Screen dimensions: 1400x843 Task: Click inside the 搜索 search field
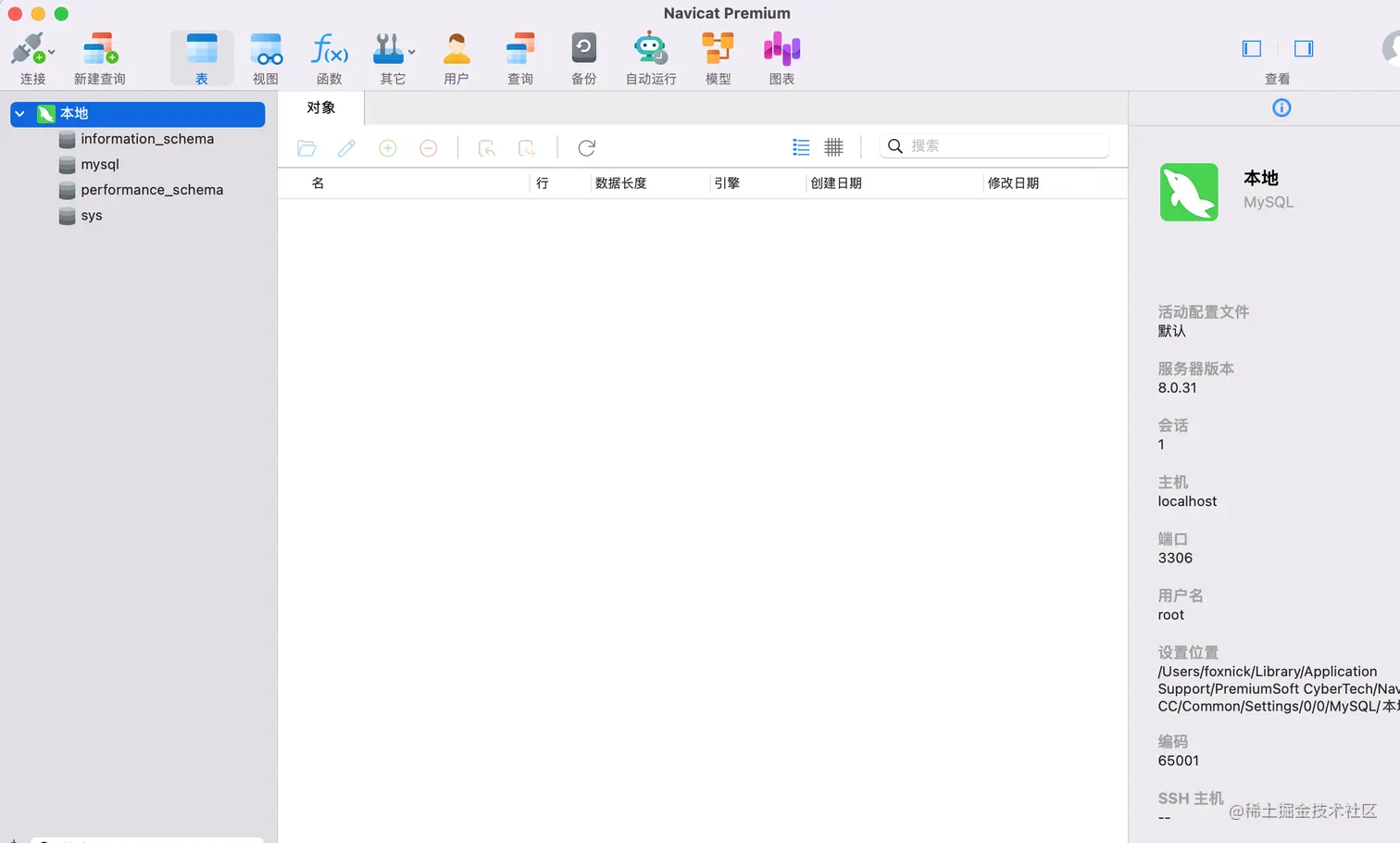pyautogui.click(x=995, y=145)
